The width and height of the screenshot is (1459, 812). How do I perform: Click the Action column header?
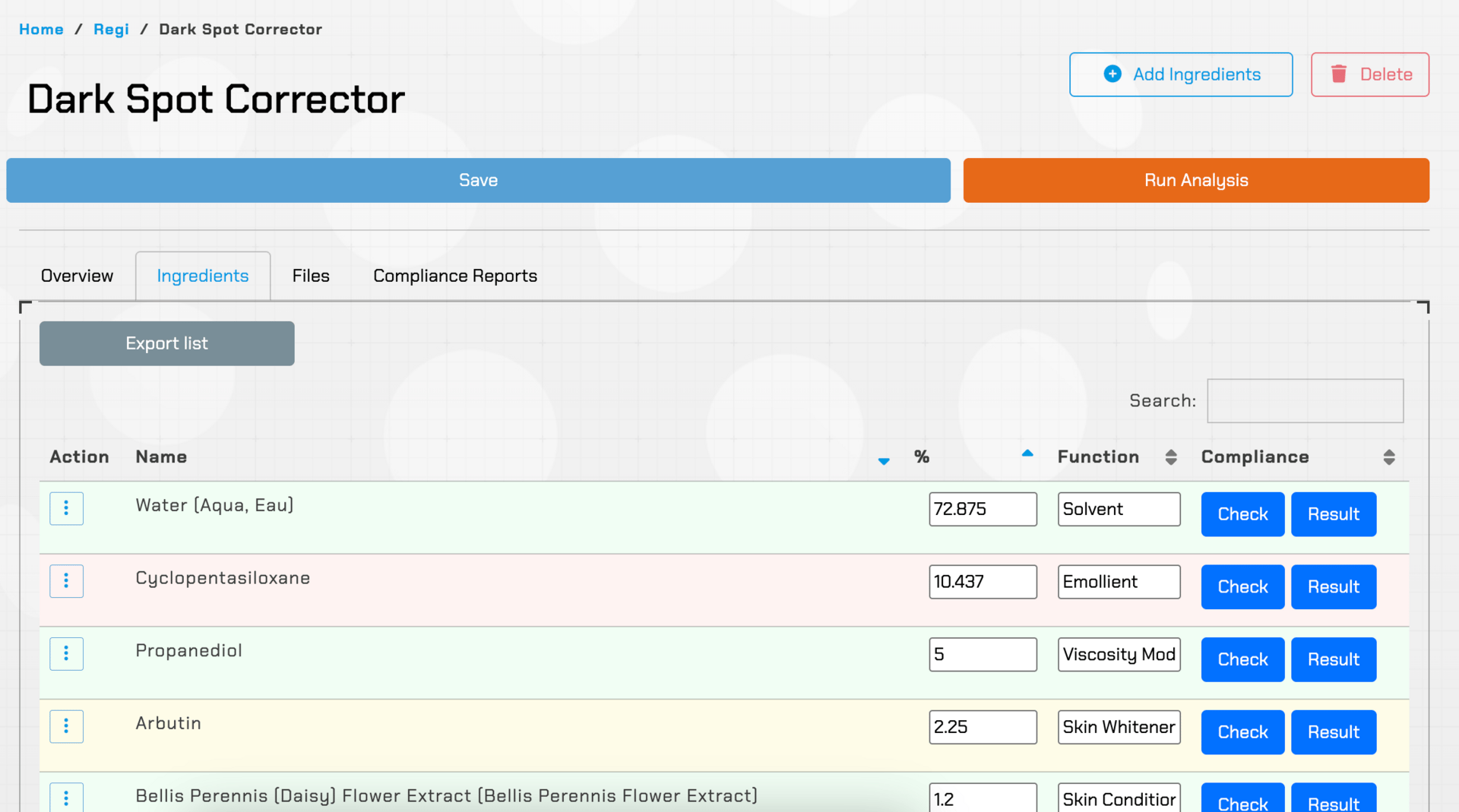pos(79,457)
